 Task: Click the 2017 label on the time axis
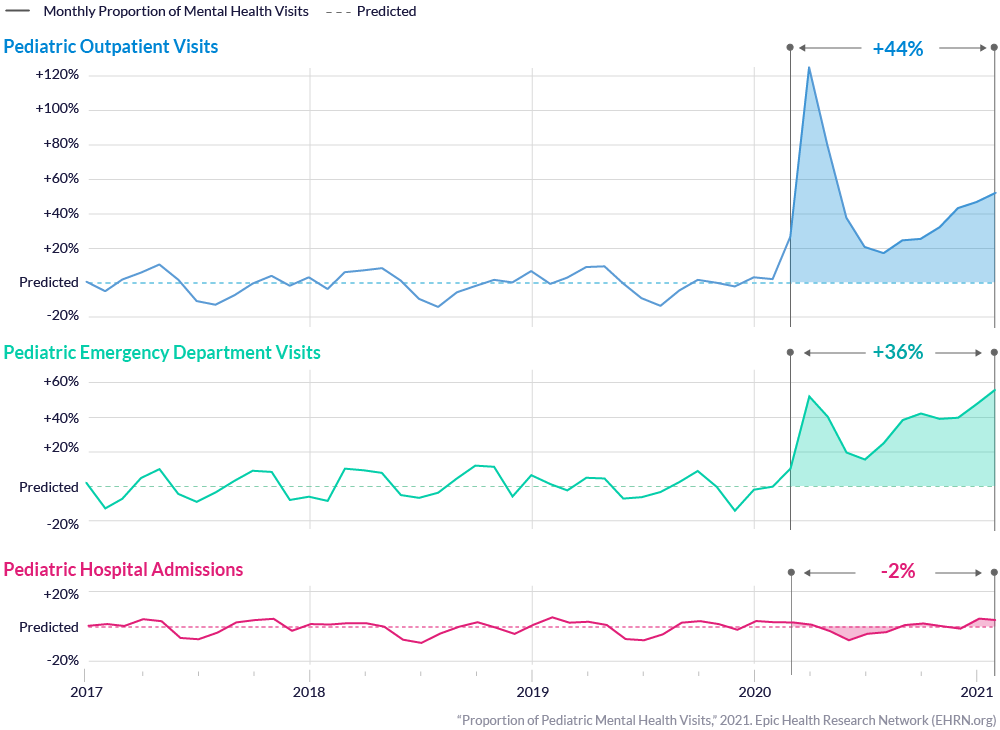point(85,692)
